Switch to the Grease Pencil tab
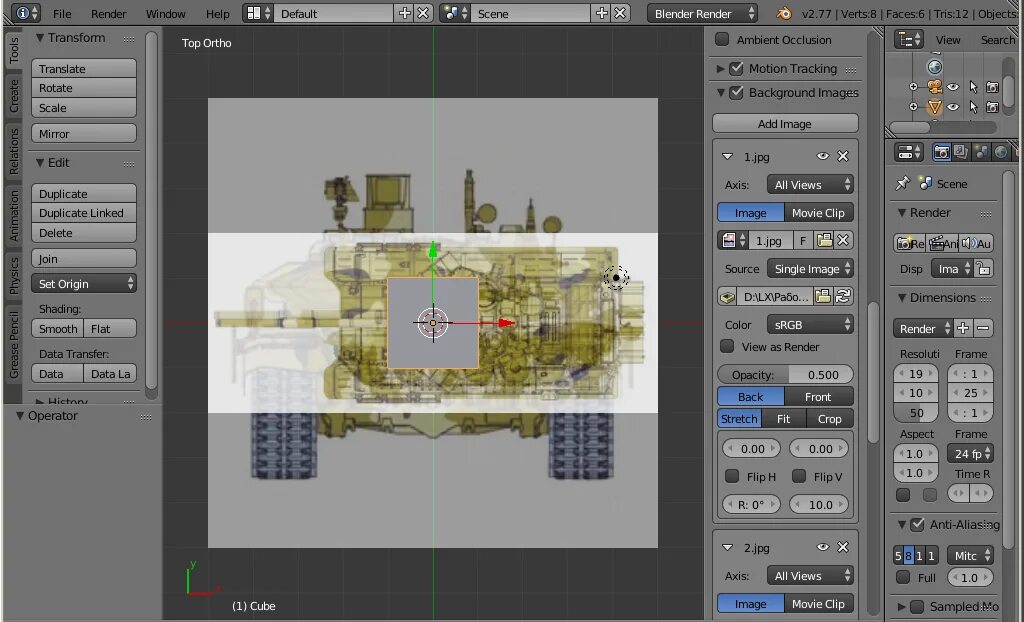Screen dimensions: 1024x622 14,344
